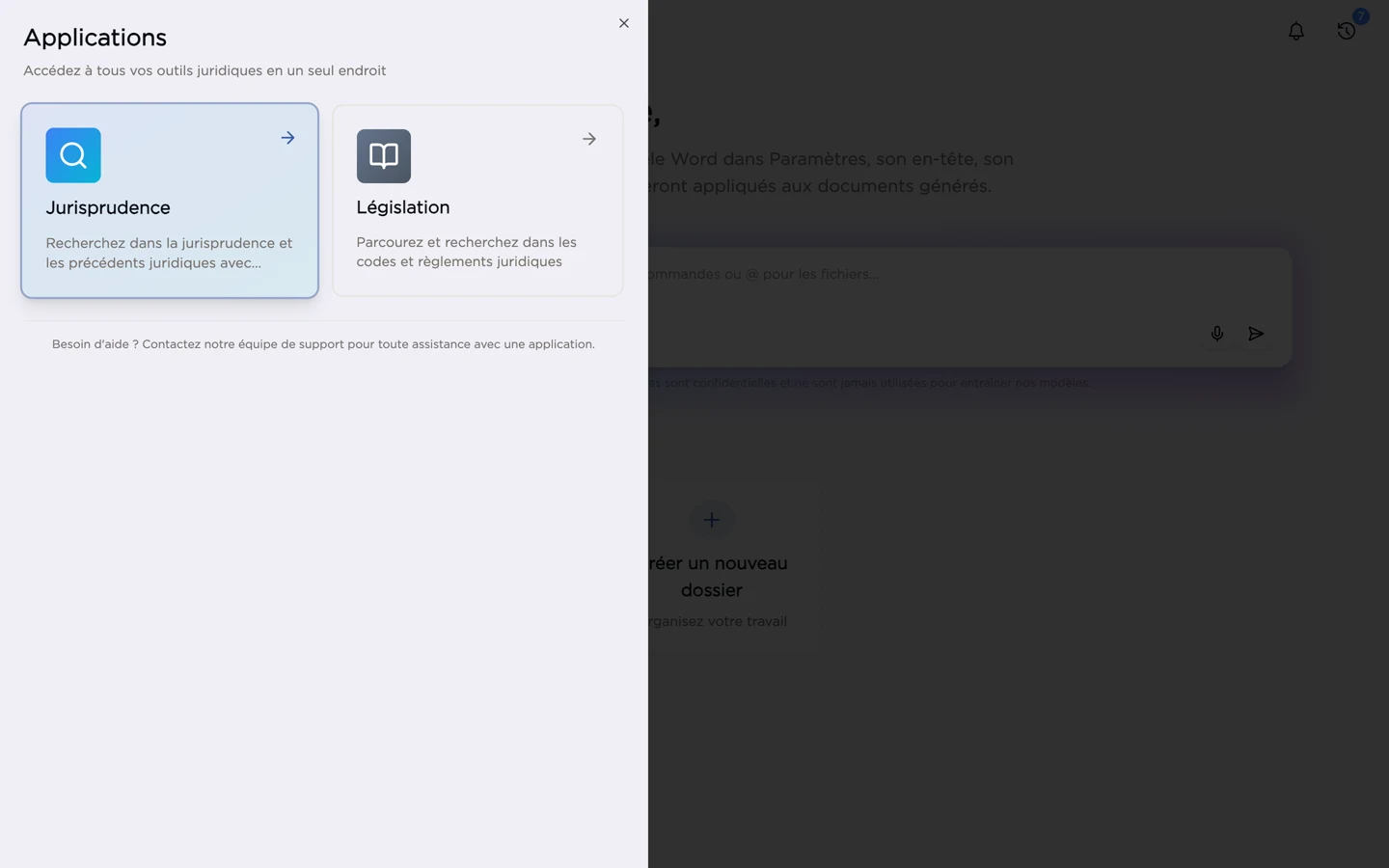Screen dimensions: 1389x868
Task: Click the Jurisprudence description text
Action: 170,253
